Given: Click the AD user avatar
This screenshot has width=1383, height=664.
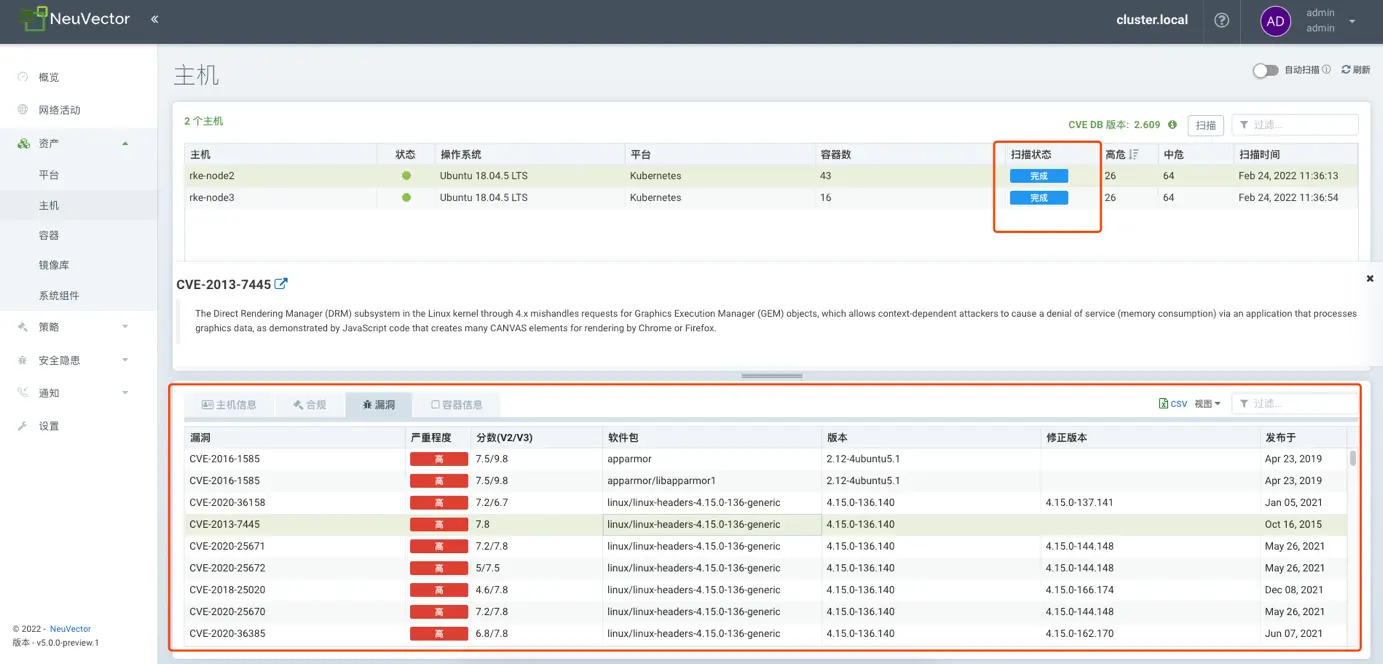Looking at the screenshot, I should click(x=1275, y=21).
